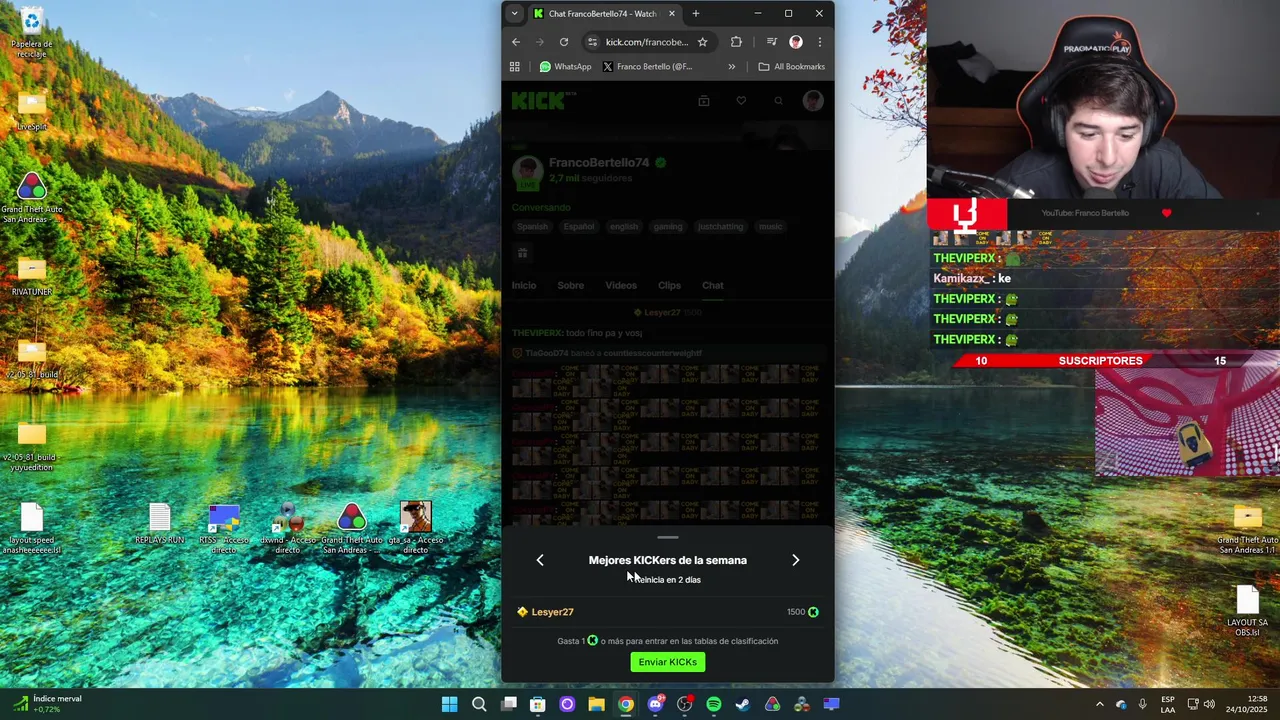1280x720 pixels.
Task: Select the RIVATUNER desktop folder
Action: 32,276
